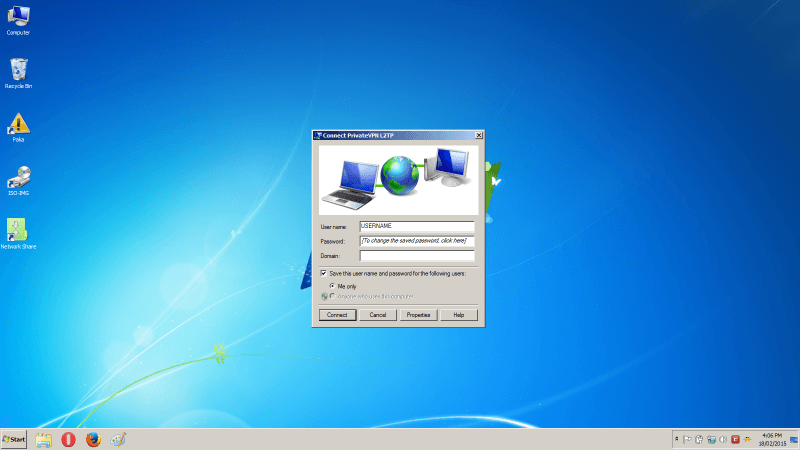Show hidden system tray icons
This screenshot has height=450, width=800.
[678, 439]
